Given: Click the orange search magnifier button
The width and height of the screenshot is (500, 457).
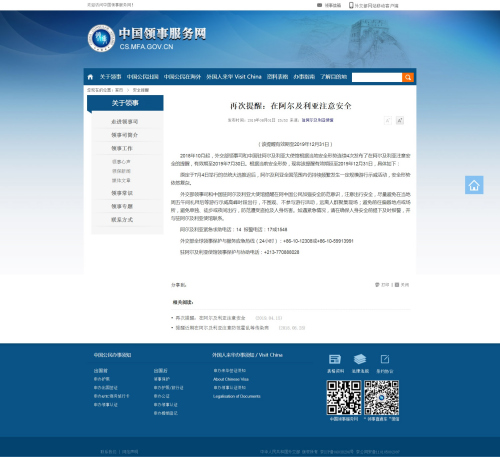Looking at the screenshot, I should tap(408, 77).
